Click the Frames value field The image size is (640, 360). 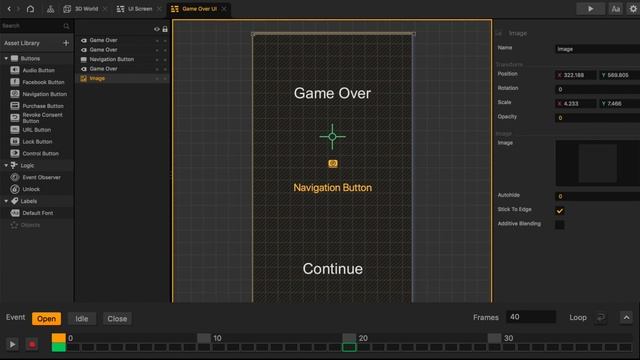click(531, 317)
